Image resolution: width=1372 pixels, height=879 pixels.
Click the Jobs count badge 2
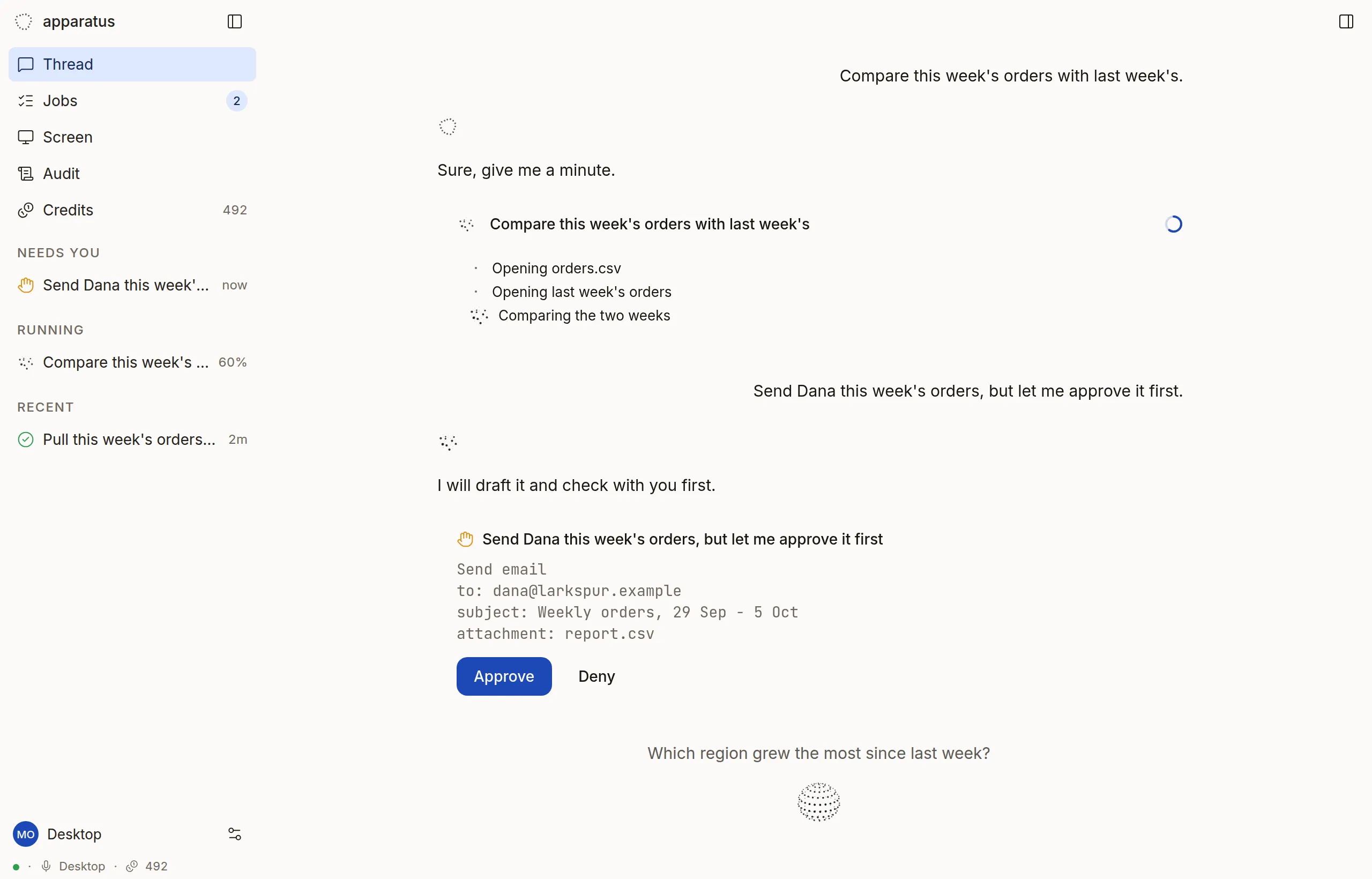pyautogui.click(x=237, y=101)
